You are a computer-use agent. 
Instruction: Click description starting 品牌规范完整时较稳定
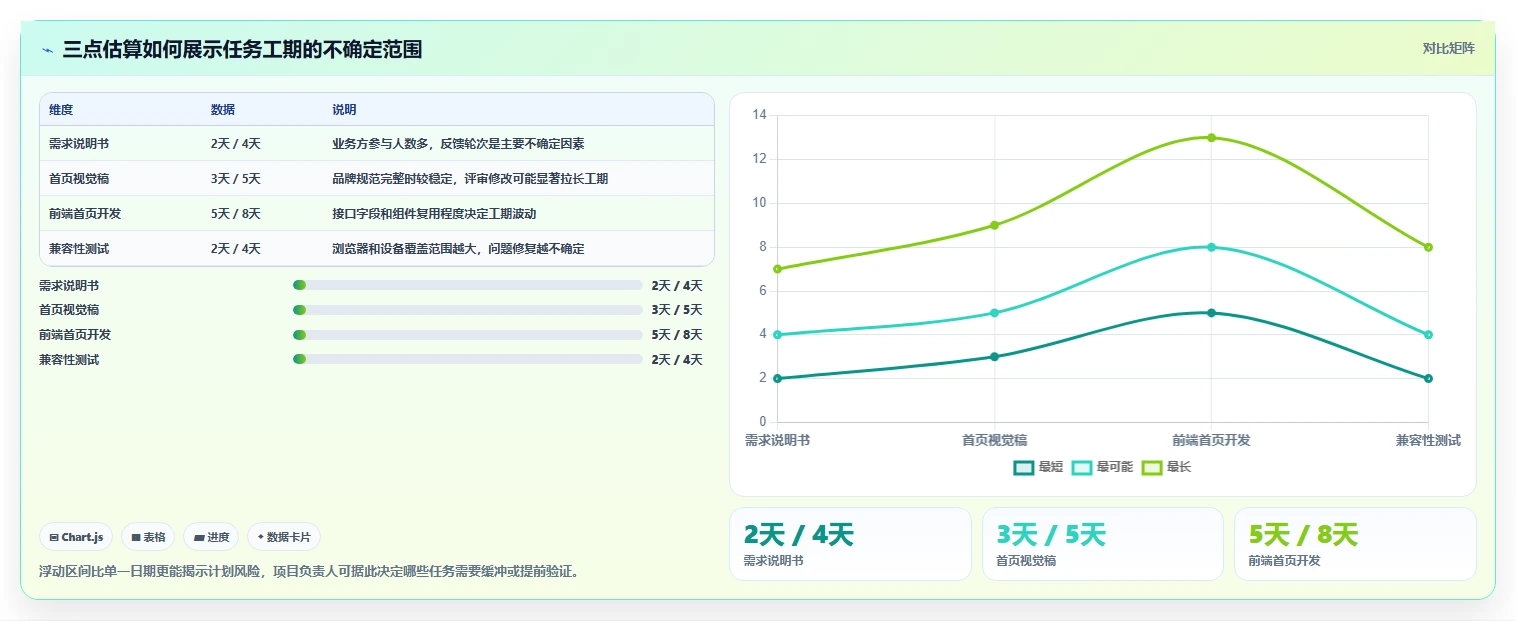[470, 179]
